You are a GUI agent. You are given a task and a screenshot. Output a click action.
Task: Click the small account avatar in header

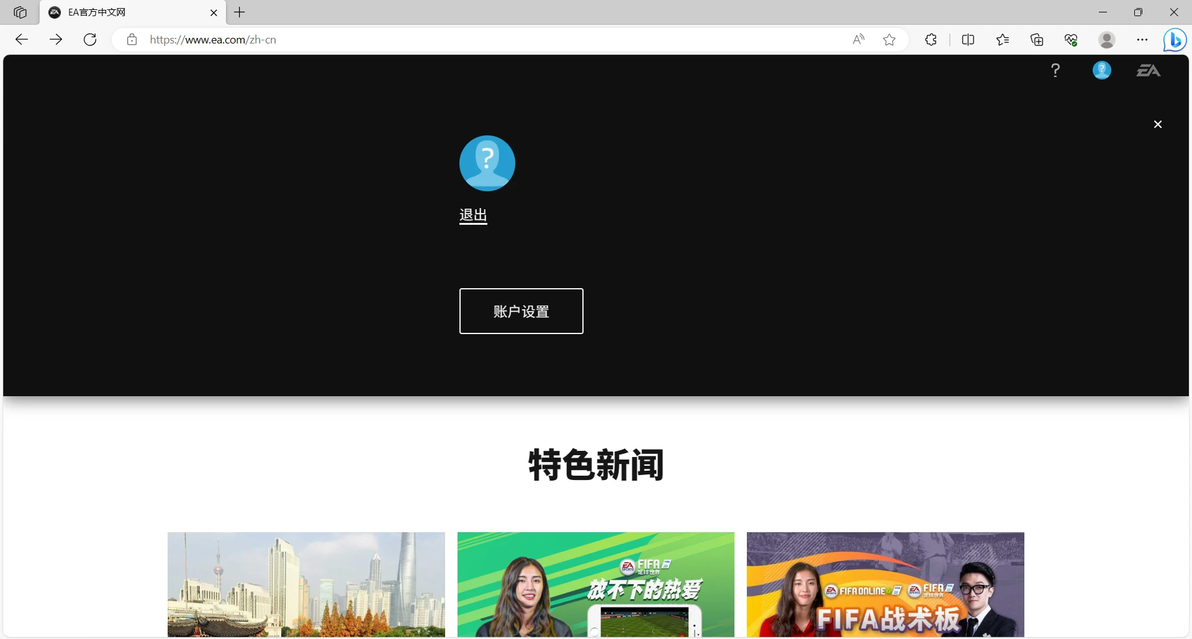point(1102,71)
